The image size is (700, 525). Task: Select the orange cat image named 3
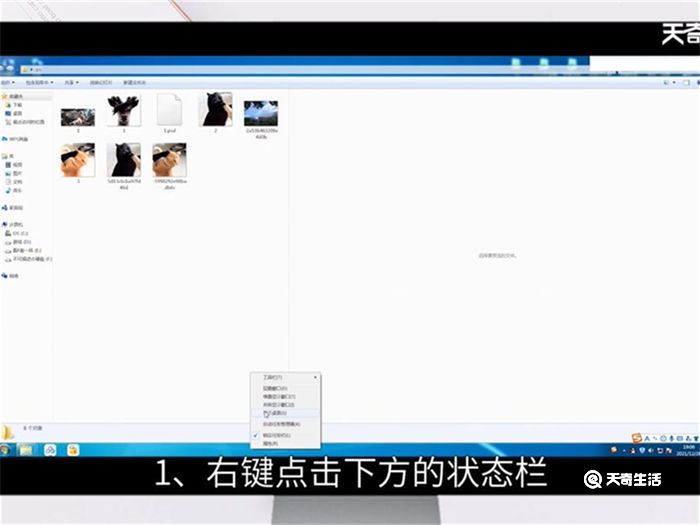78,163
